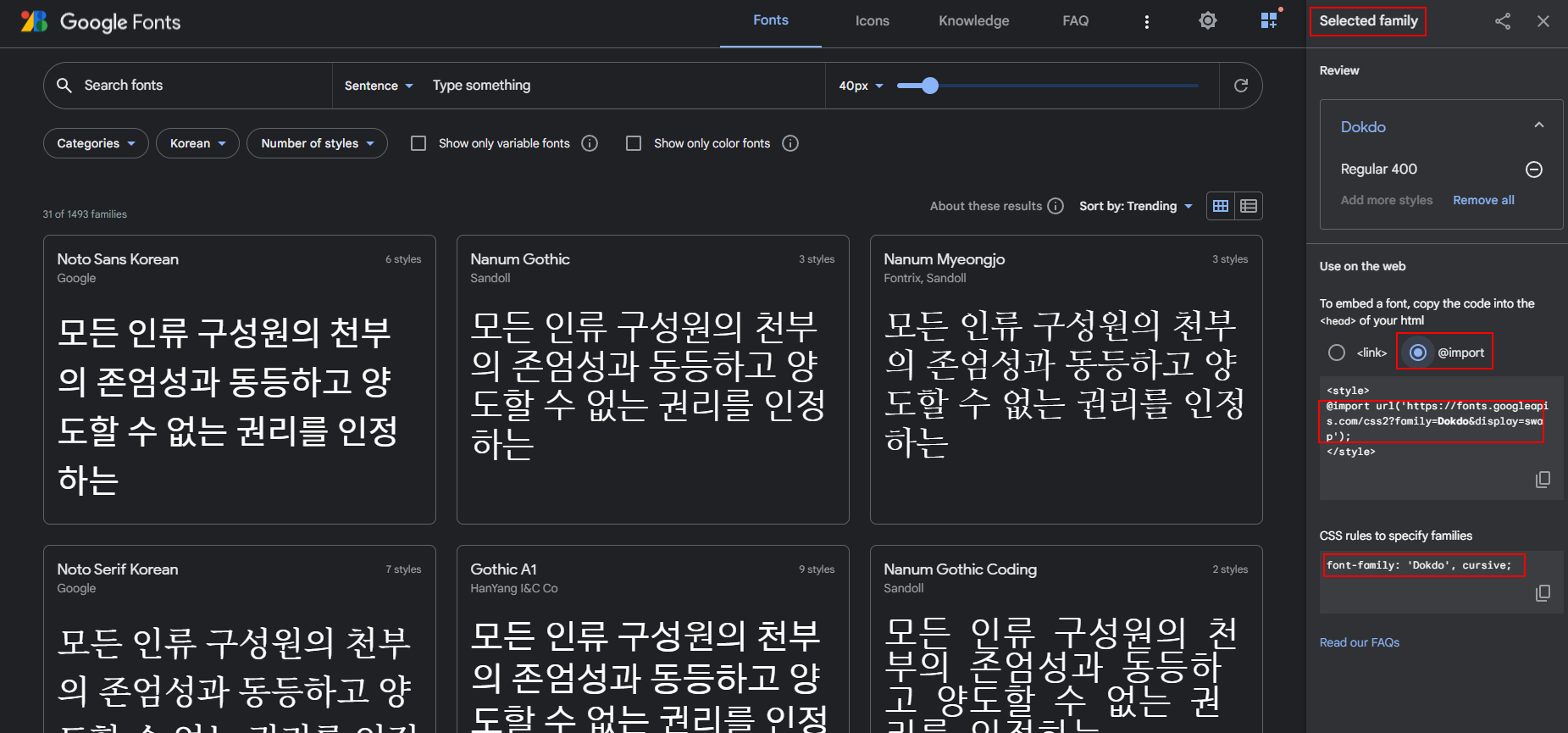1568x733 pixels.
Task: Click the share selected family icon
Action: pyautogui.click(x=1503, y=21)
